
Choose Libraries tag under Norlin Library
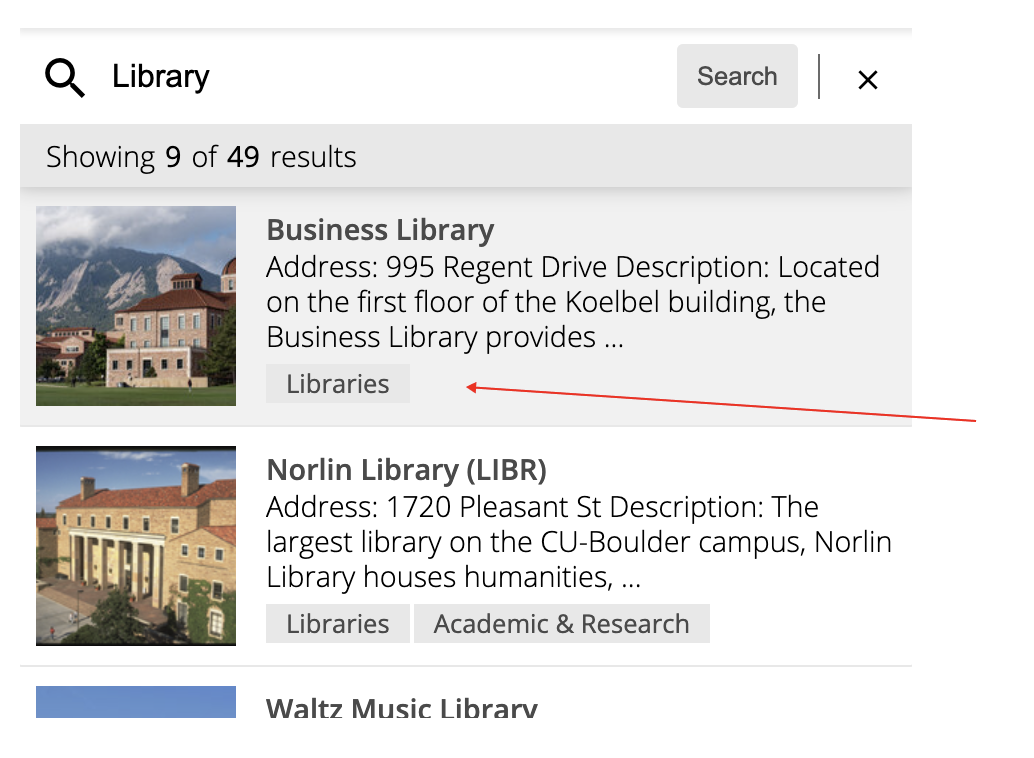click(x=338, y=624)
